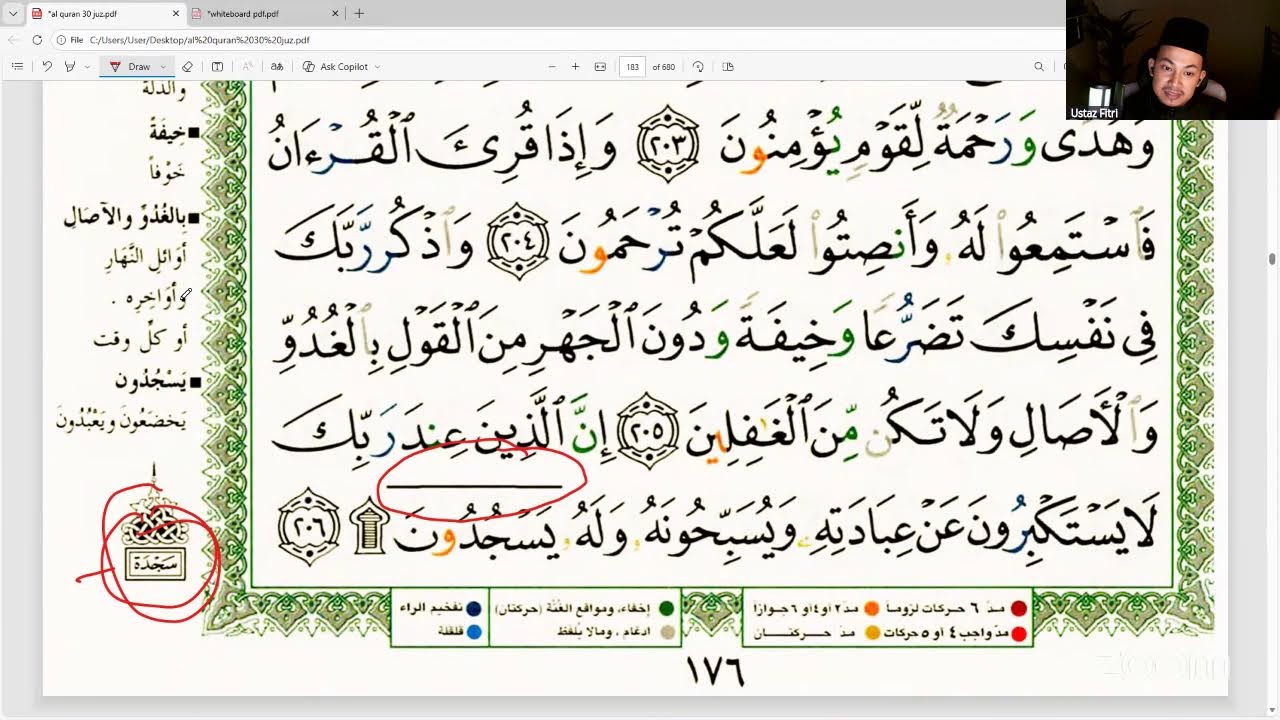The width and height of the screenshot is (1280, 720).
Task: Click the rotate page icon
Action: point(698,67)
